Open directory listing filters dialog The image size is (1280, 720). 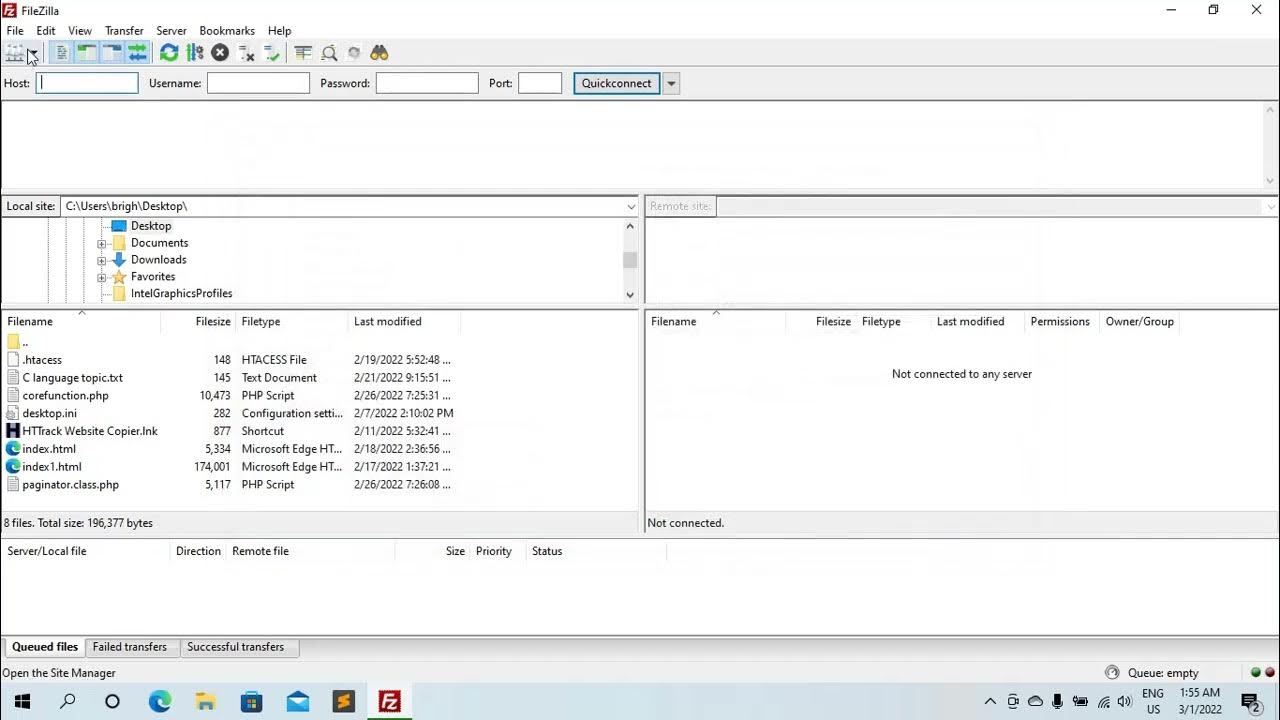point(303,53)
